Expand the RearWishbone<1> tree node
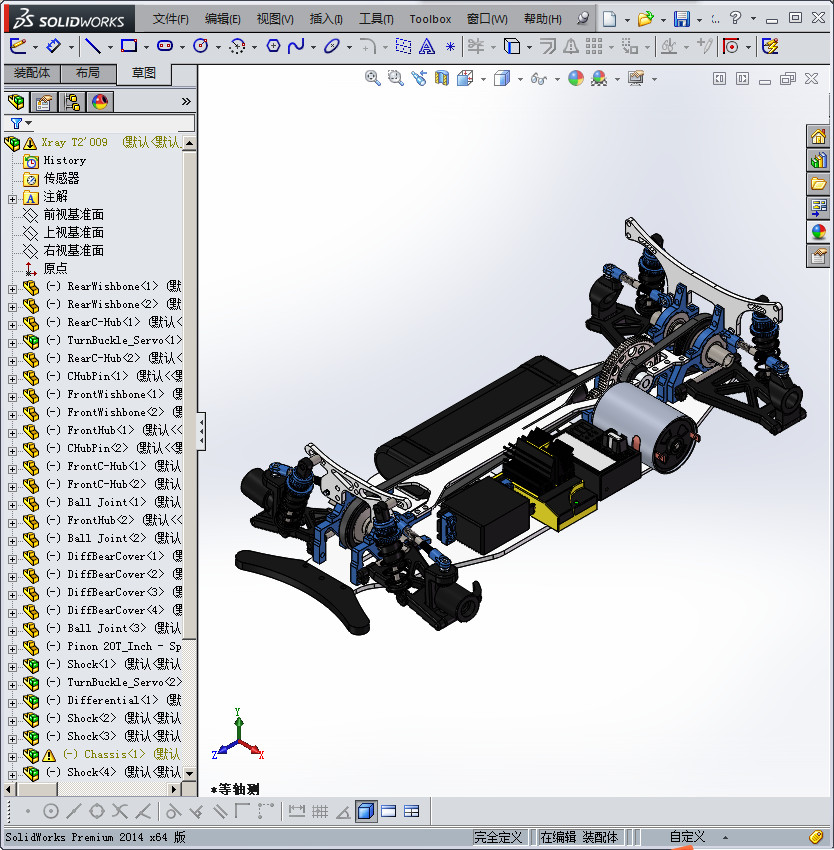The image size is (834, 850). click(12, 289)
